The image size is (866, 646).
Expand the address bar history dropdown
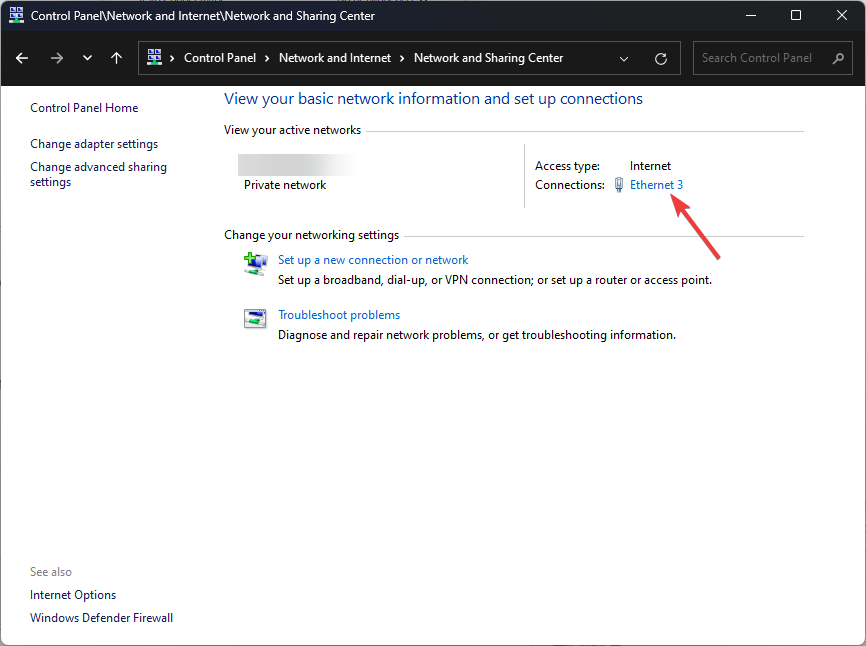coord(624,58)
